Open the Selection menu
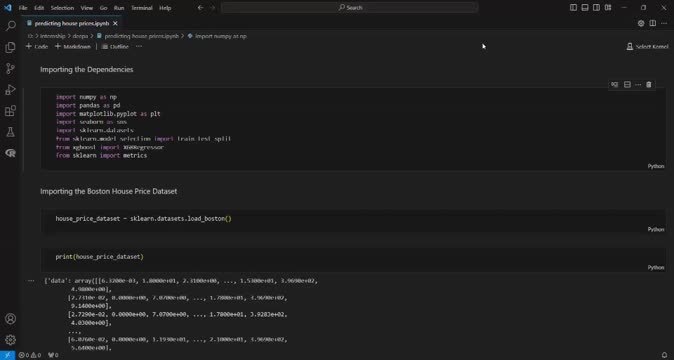The image size is (674, 360). click(x=62, y=8)
